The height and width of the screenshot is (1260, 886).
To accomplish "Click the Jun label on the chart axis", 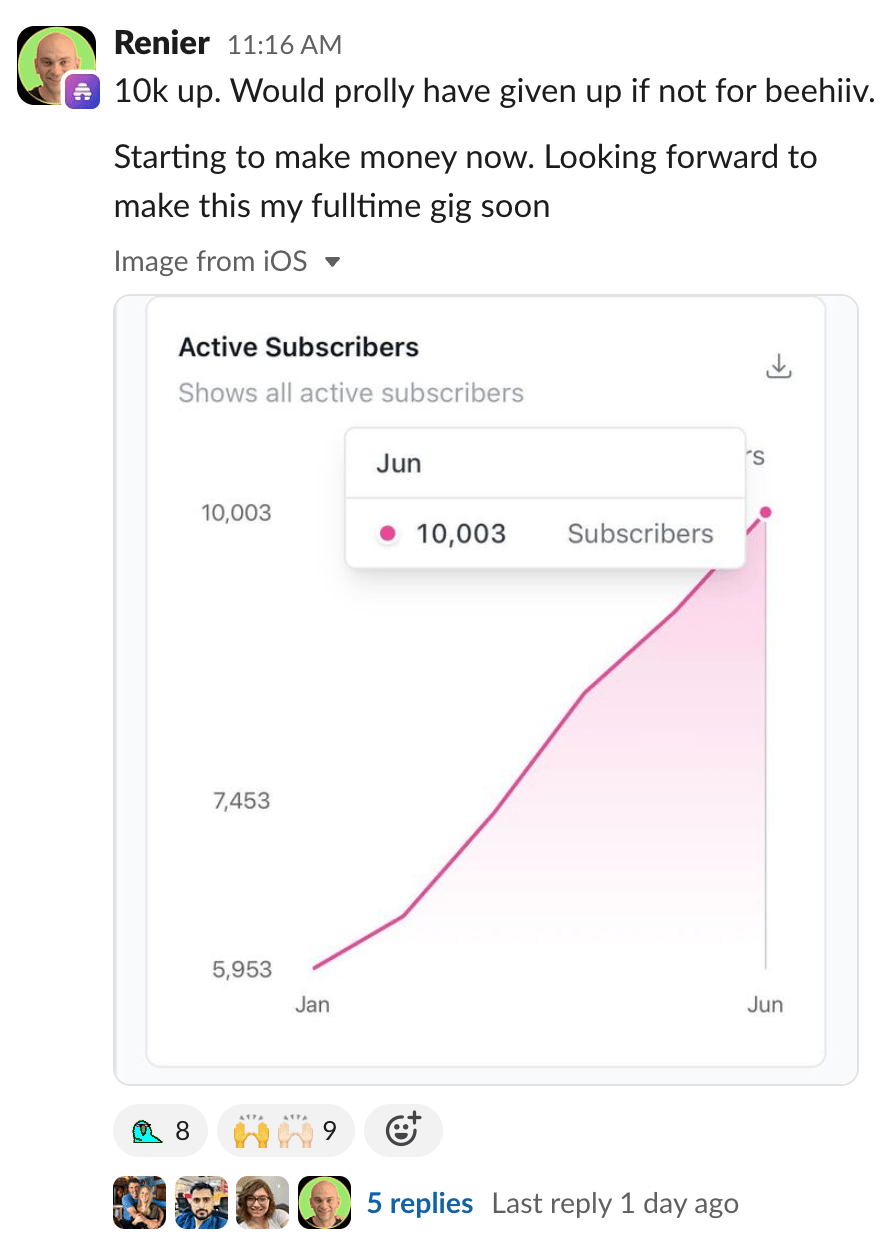I will coord(765,1004).
